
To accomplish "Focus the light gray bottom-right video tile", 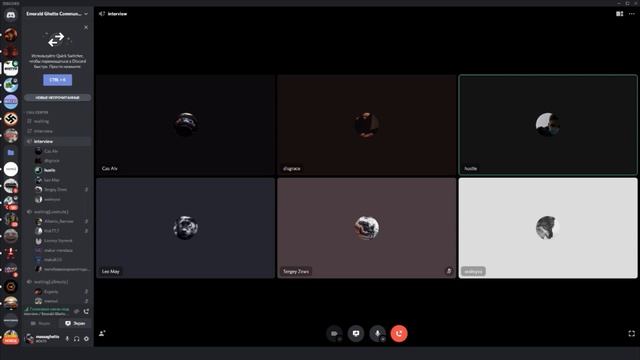I will coord(548,228).
